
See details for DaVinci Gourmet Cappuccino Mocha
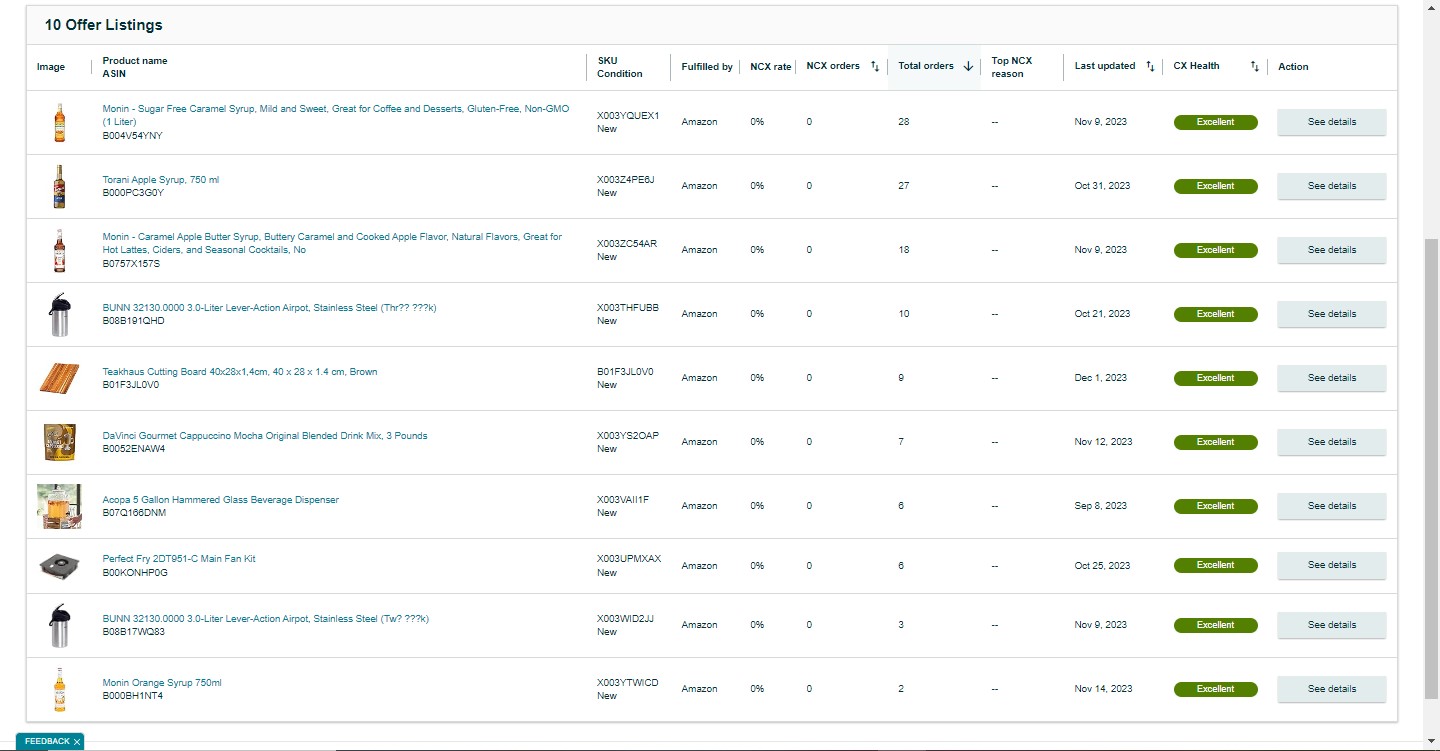point(1332,442)
